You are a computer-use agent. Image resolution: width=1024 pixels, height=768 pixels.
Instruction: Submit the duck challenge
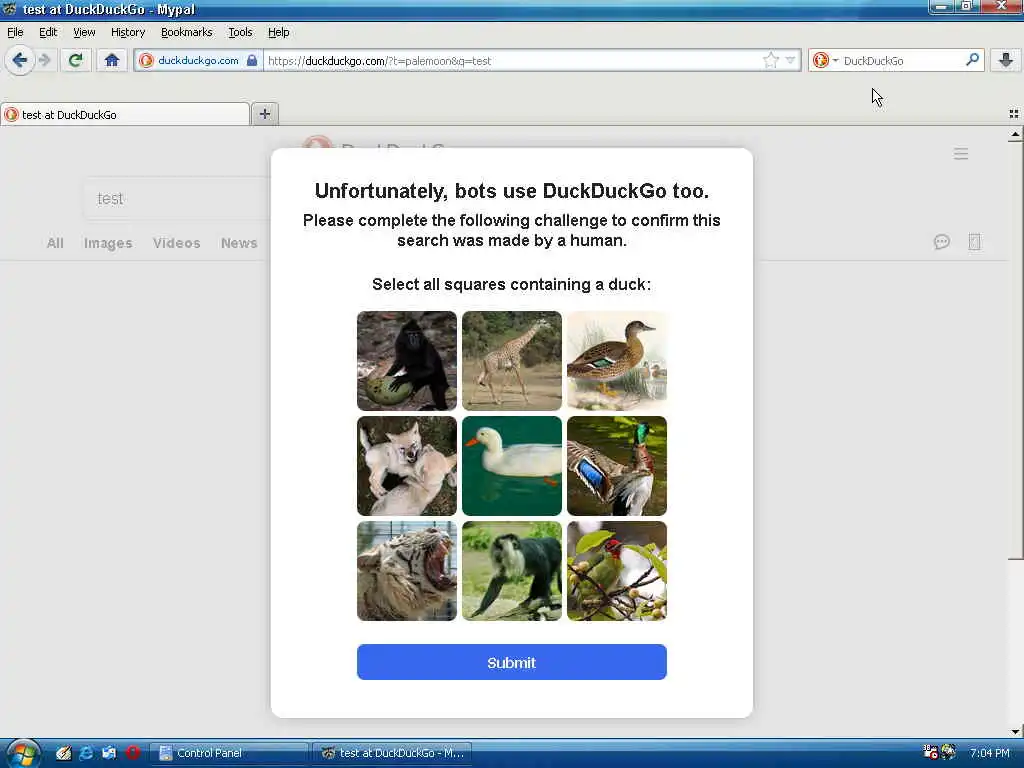[x=512, y=662]
